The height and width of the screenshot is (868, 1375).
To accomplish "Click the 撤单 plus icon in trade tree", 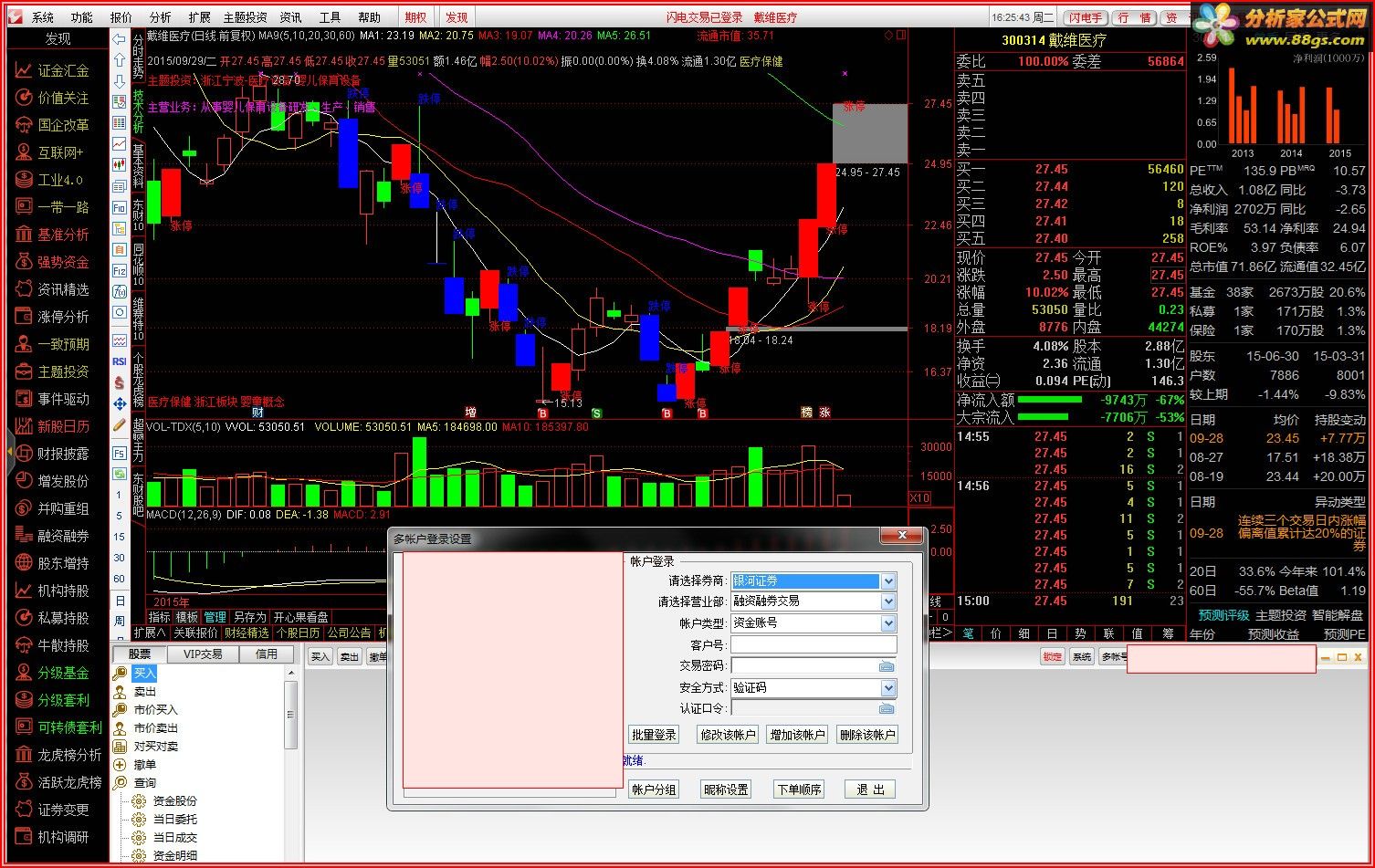I will point(120,764).
